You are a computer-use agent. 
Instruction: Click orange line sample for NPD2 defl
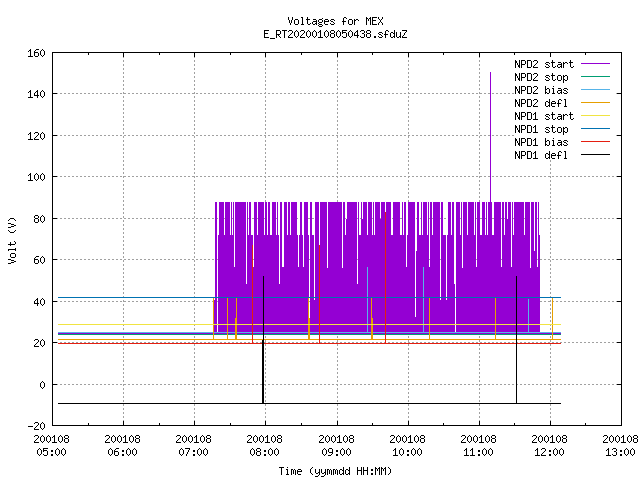[596, 103]
